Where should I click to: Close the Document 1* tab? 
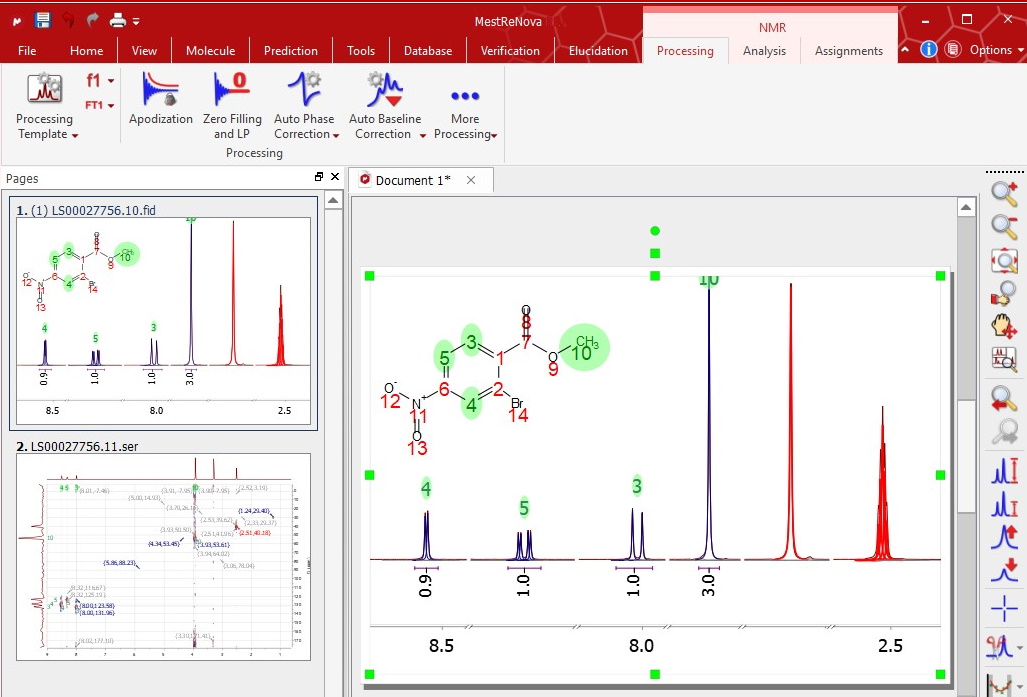click(471, 180)
